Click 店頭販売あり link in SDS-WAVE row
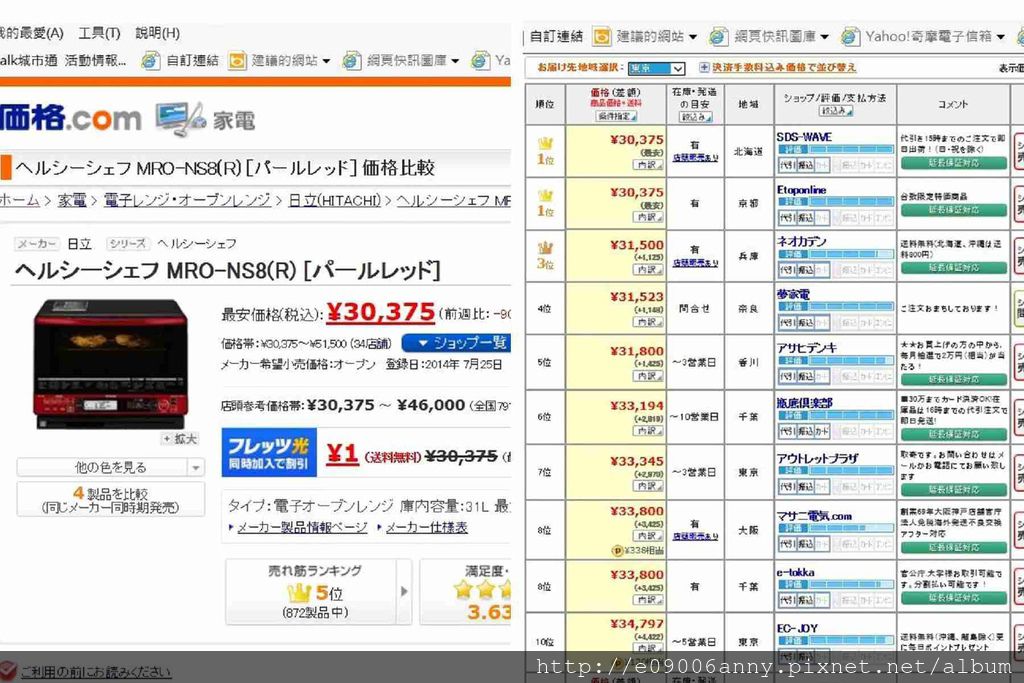This screenshot has width=1024, height=683. coord(696,158)
